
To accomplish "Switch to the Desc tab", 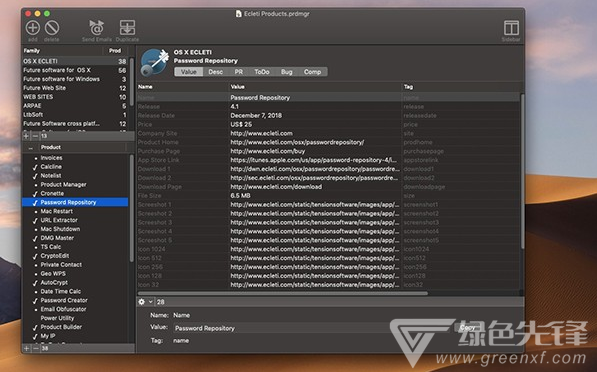I will pos(215,72).
